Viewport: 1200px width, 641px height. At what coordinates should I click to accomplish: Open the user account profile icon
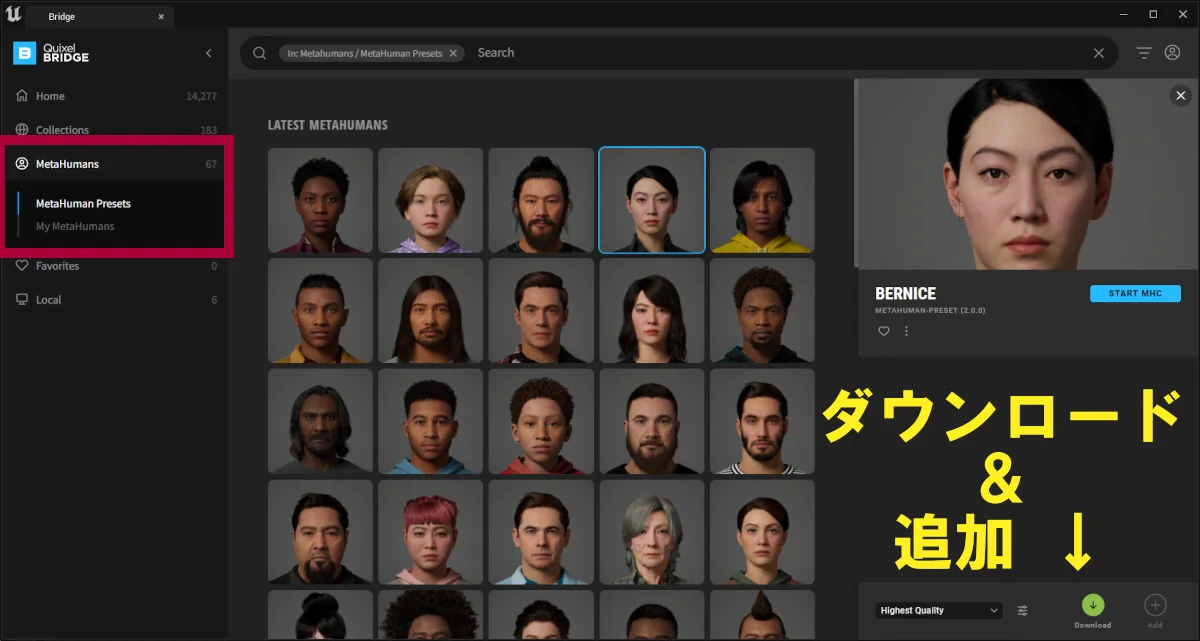click(1173, 53)
